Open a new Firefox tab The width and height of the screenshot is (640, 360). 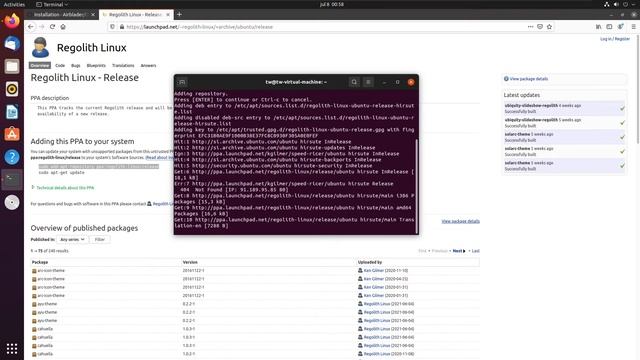pyautogui.click(x=179, y=15)
